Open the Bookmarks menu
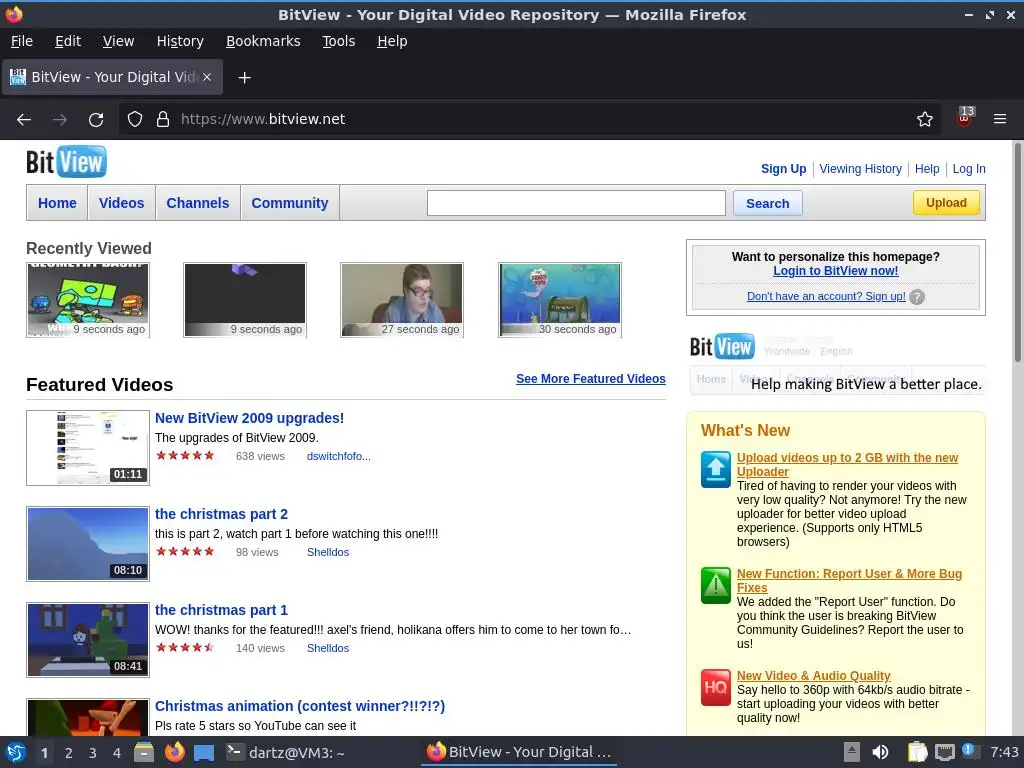 point(263,41)
